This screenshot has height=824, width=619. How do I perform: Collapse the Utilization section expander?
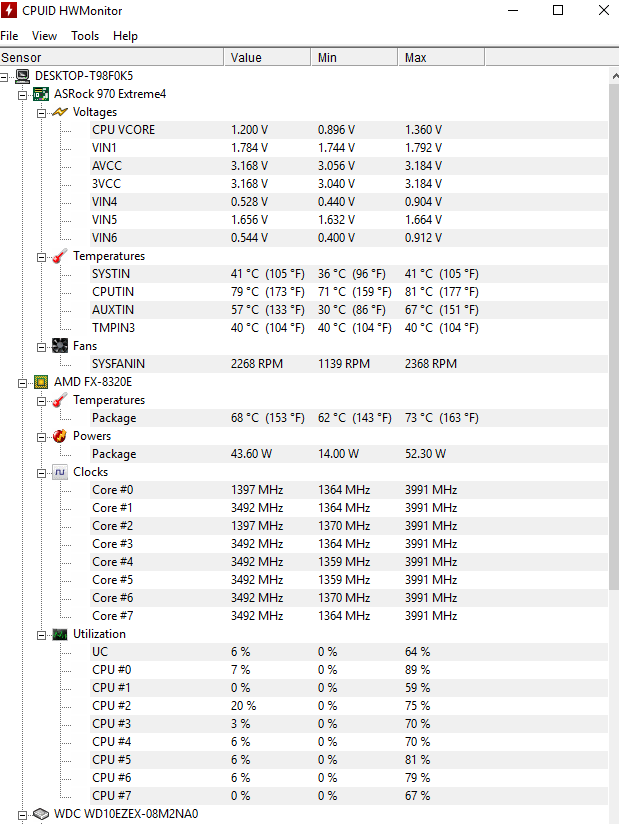point(42,635)
